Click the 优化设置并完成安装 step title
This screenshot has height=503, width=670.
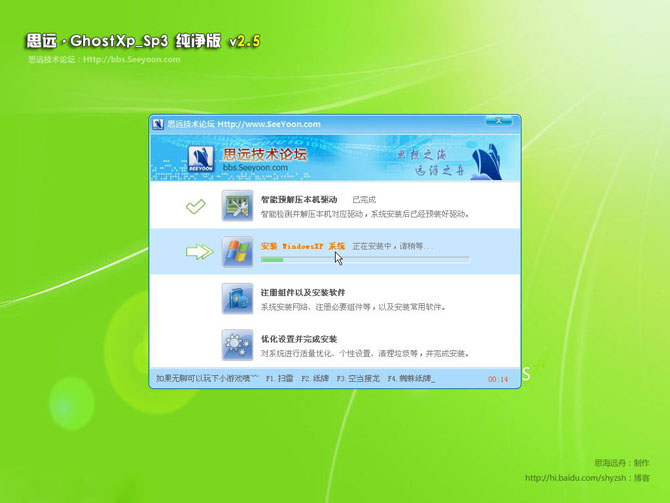coord(299,339)
